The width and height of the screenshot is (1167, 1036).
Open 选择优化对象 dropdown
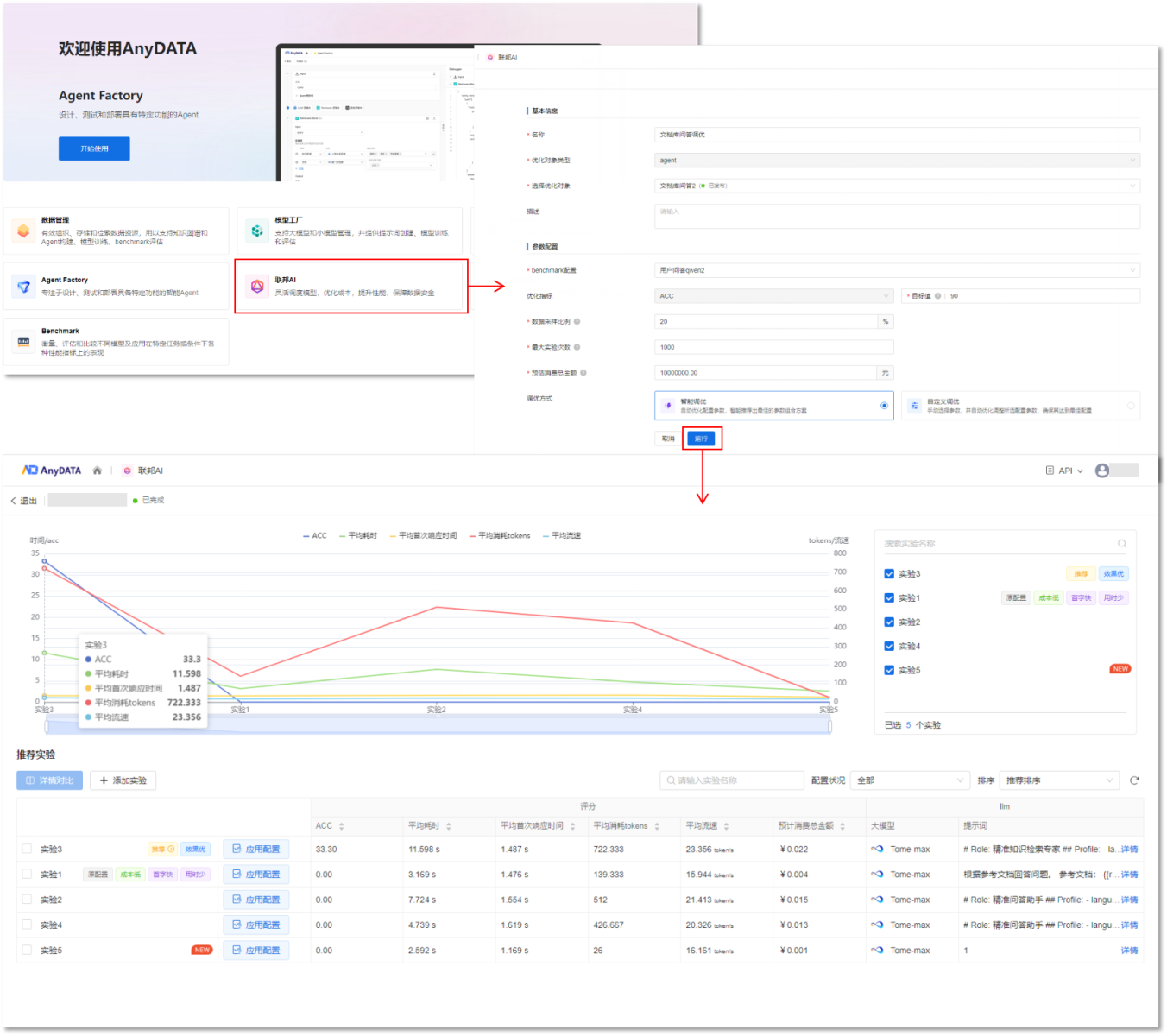(x=897, y=186)
